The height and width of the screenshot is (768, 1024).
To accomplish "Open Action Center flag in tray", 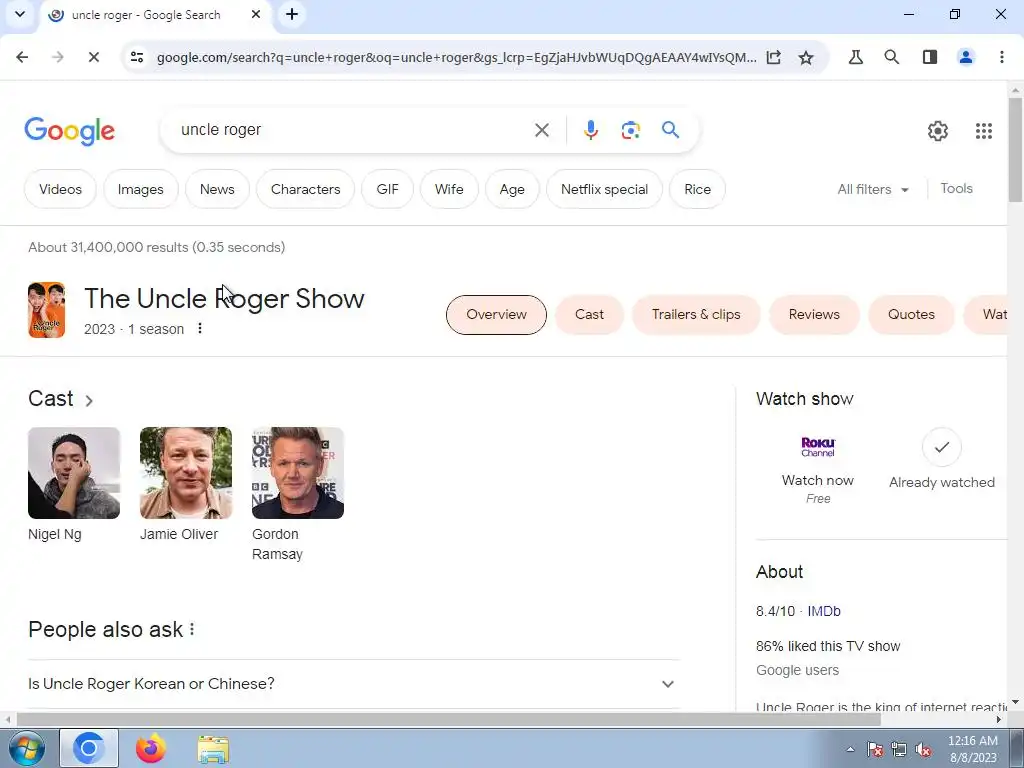I will click(875, 749).
